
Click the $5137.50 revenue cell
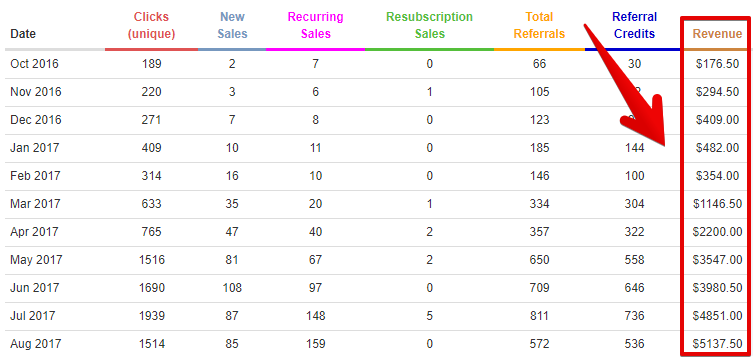pyautogui.click(x=717, y=344)
